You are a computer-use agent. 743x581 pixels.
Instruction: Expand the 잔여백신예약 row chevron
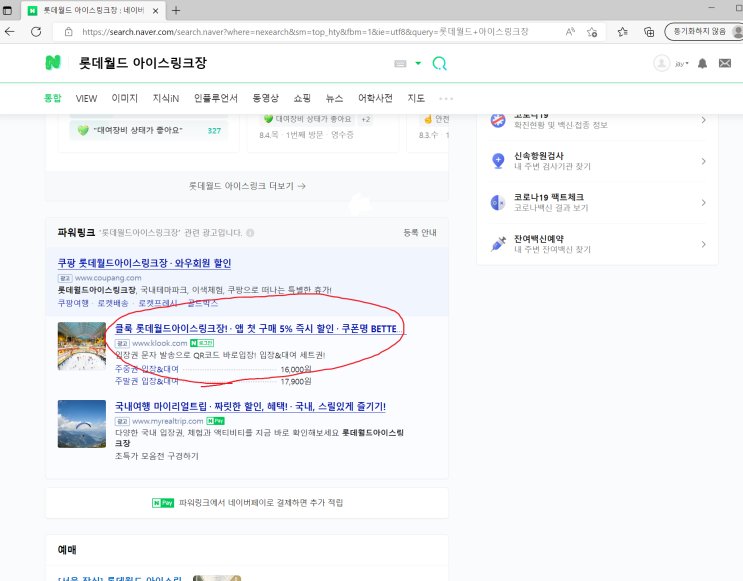(704, 244)
